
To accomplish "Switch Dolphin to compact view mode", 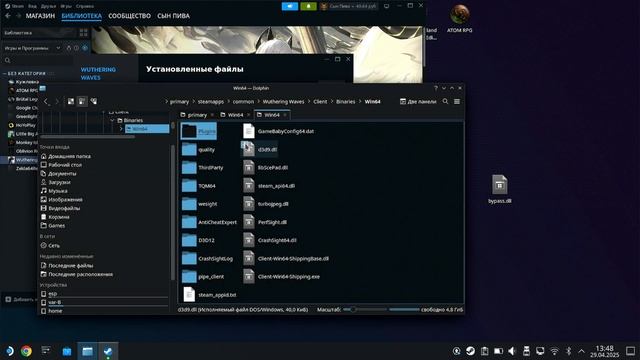I will (82, 101).
